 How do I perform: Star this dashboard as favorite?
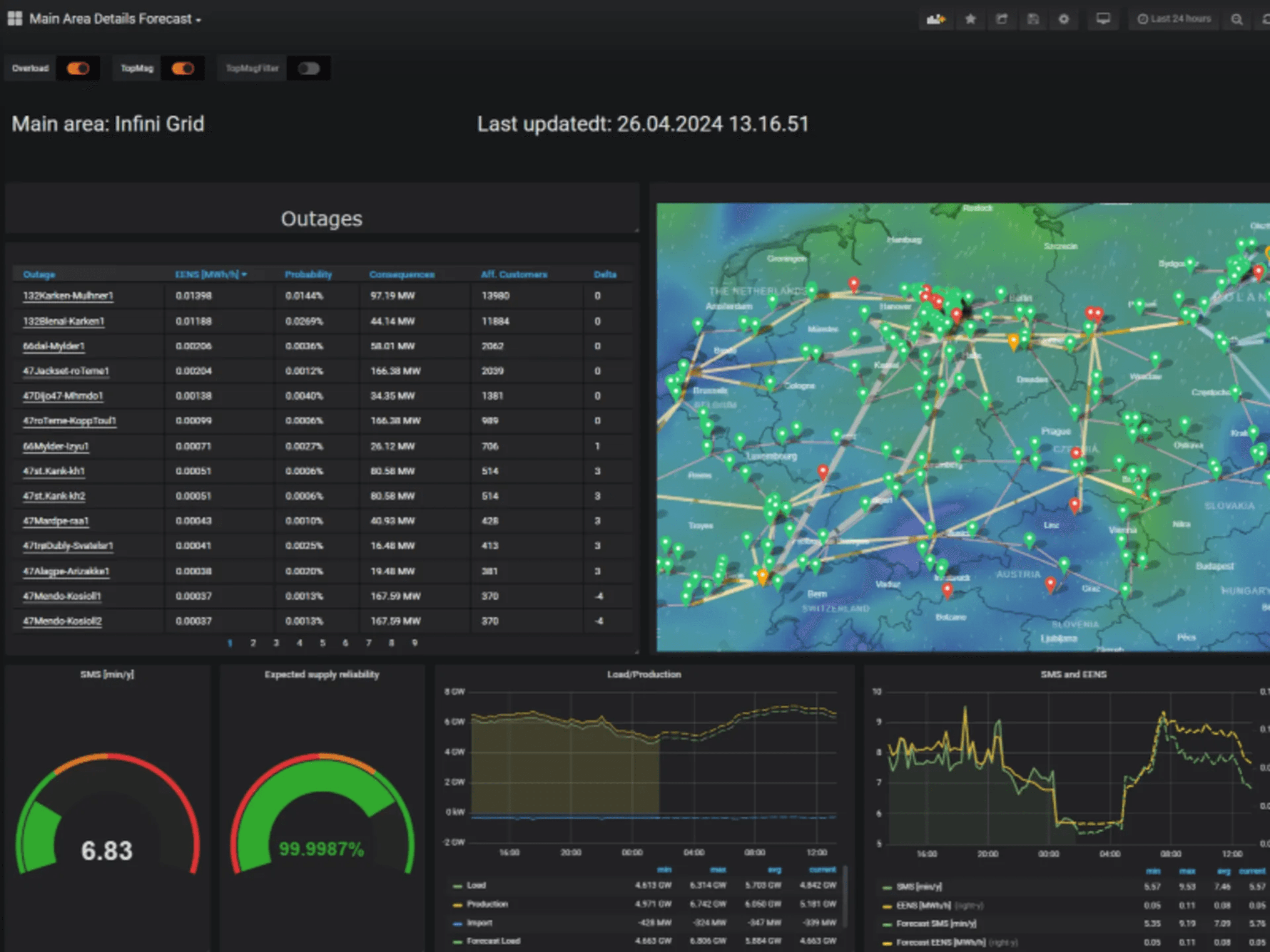(x=970, y=19)
